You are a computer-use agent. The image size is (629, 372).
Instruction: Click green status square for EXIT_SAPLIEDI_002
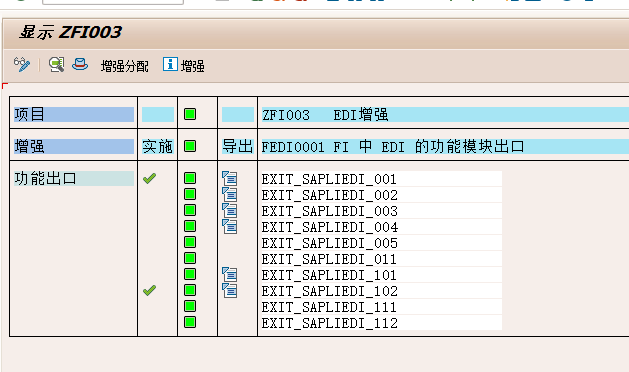pyautogui.click(x=190, y=194)
